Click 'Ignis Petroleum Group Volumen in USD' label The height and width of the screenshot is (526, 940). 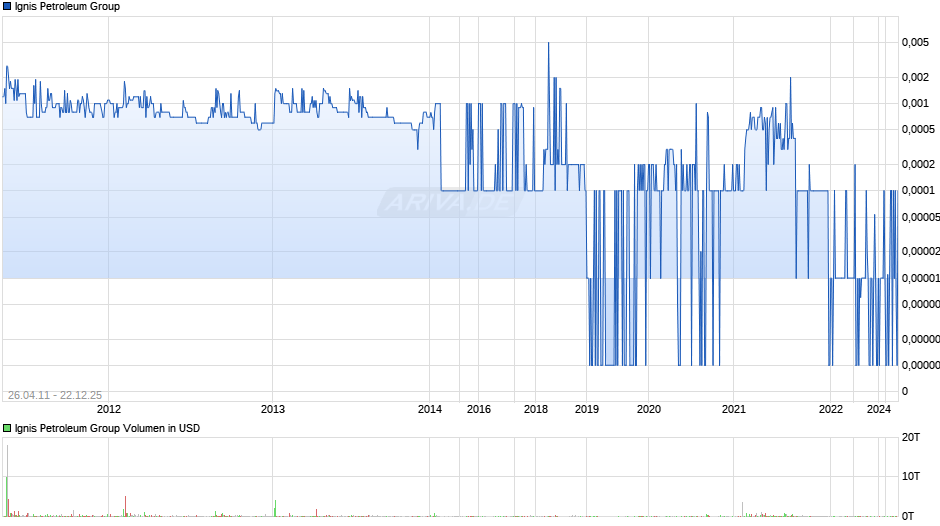(x=107, y=428)
